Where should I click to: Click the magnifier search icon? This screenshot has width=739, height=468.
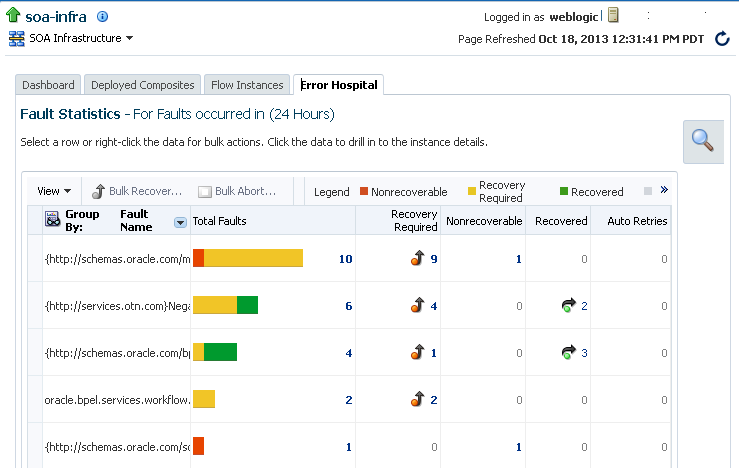click(x=703, y=141)
